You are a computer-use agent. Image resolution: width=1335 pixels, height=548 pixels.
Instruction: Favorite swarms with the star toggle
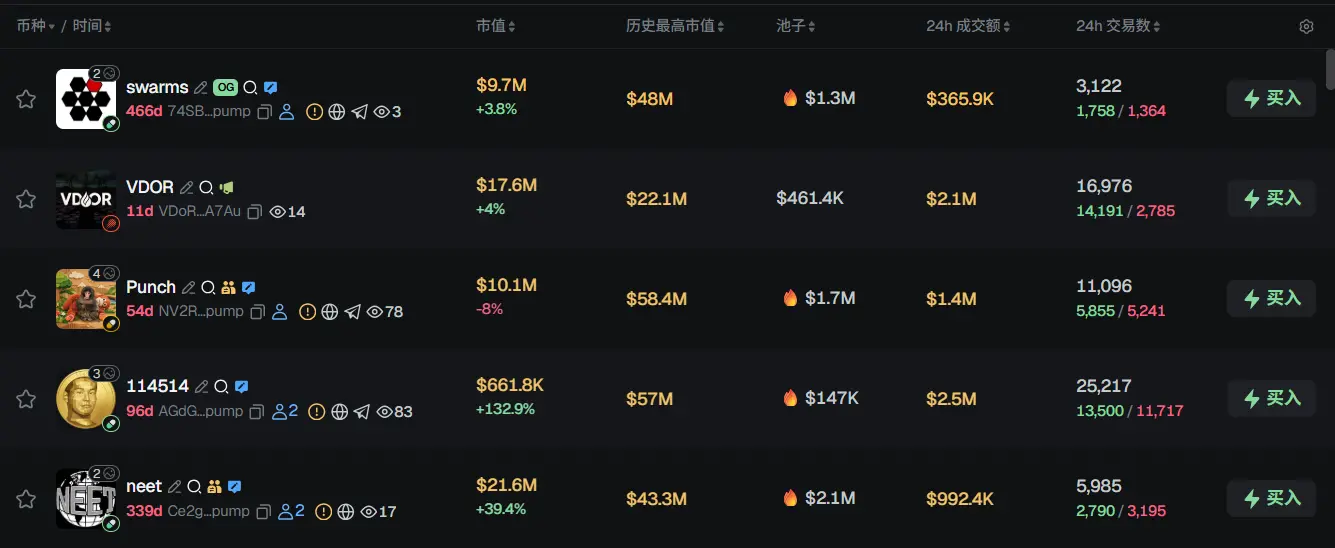(26, 99)
